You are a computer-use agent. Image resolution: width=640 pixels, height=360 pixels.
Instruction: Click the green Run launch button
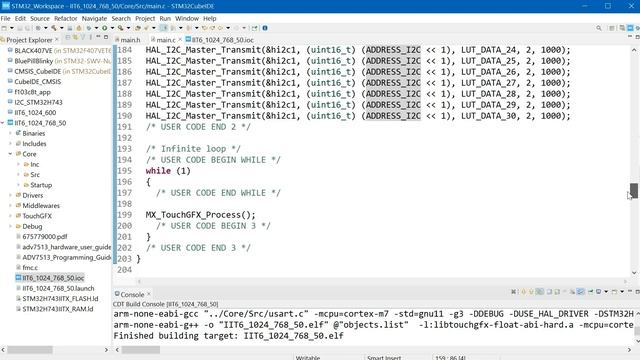(x=104, y=28)
